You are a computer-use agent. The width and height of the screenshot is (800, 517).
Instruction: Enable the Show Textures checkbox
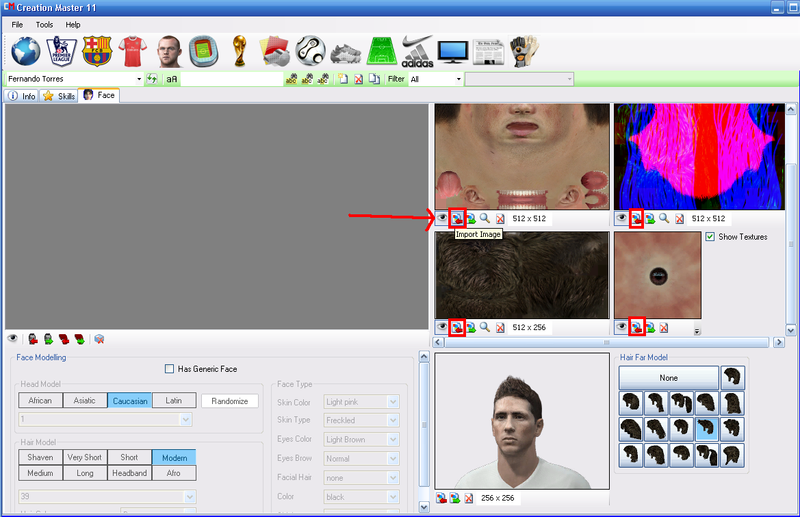click(x=710, y=237)
